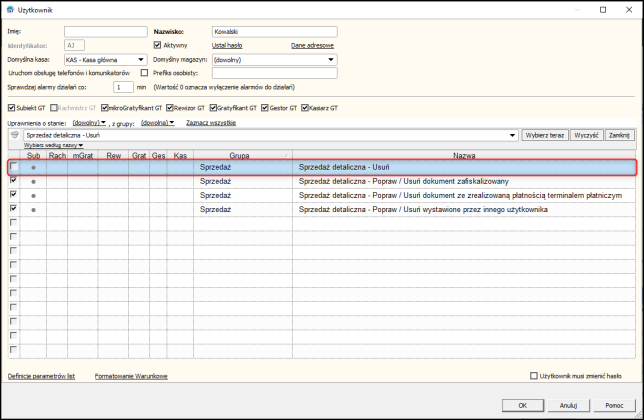Click the Prefiks osobisty input field

(x=275, y=73)
